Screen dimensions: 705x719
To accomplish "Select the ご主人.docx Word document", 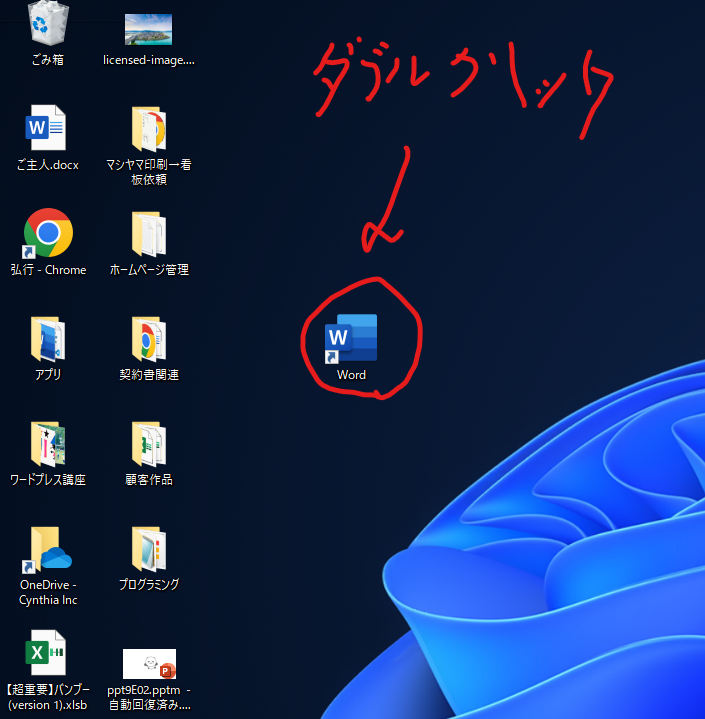I will coord(47,129).
